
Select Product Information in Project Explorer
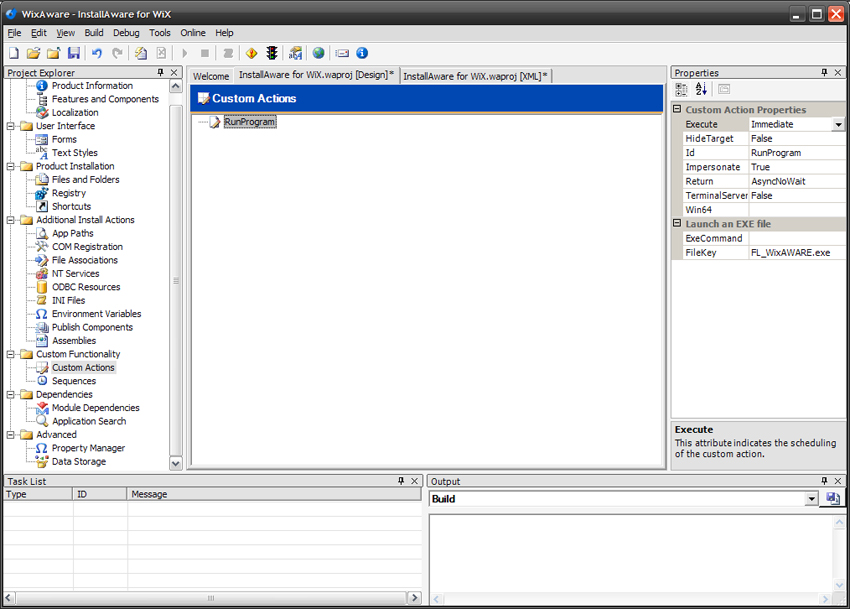tap(92, 86)
